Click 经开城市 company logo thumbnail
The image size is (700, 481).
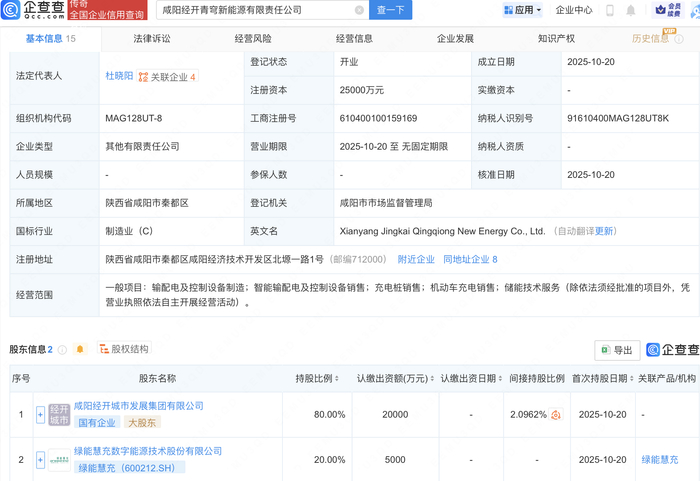59,415
